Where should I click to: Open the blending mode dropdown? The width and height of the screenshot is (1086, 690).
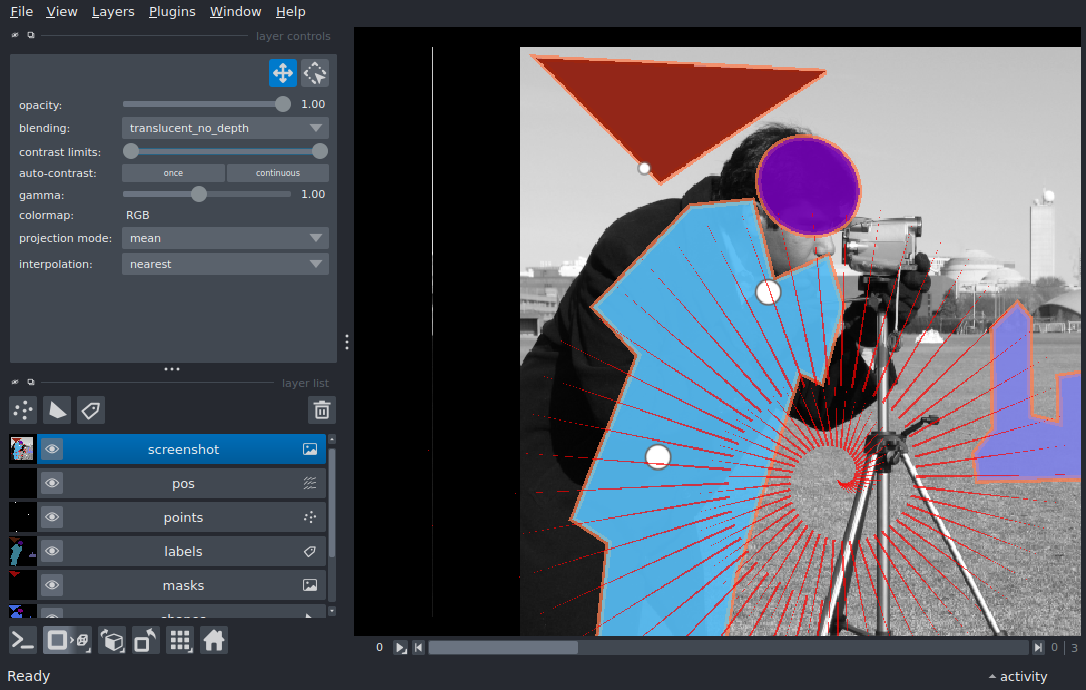point(225,128)
